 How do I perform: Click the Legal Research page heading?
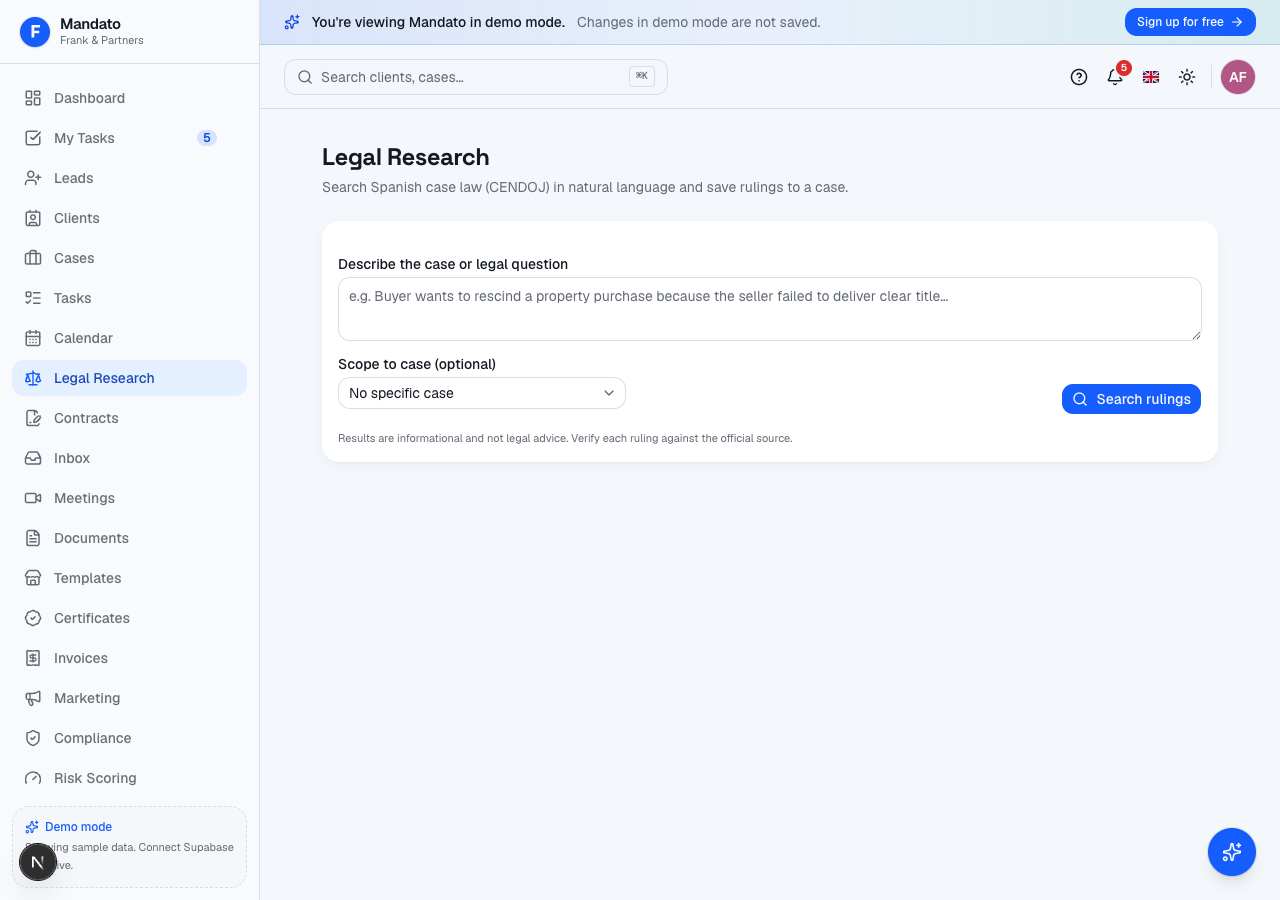tap(406, 157)
